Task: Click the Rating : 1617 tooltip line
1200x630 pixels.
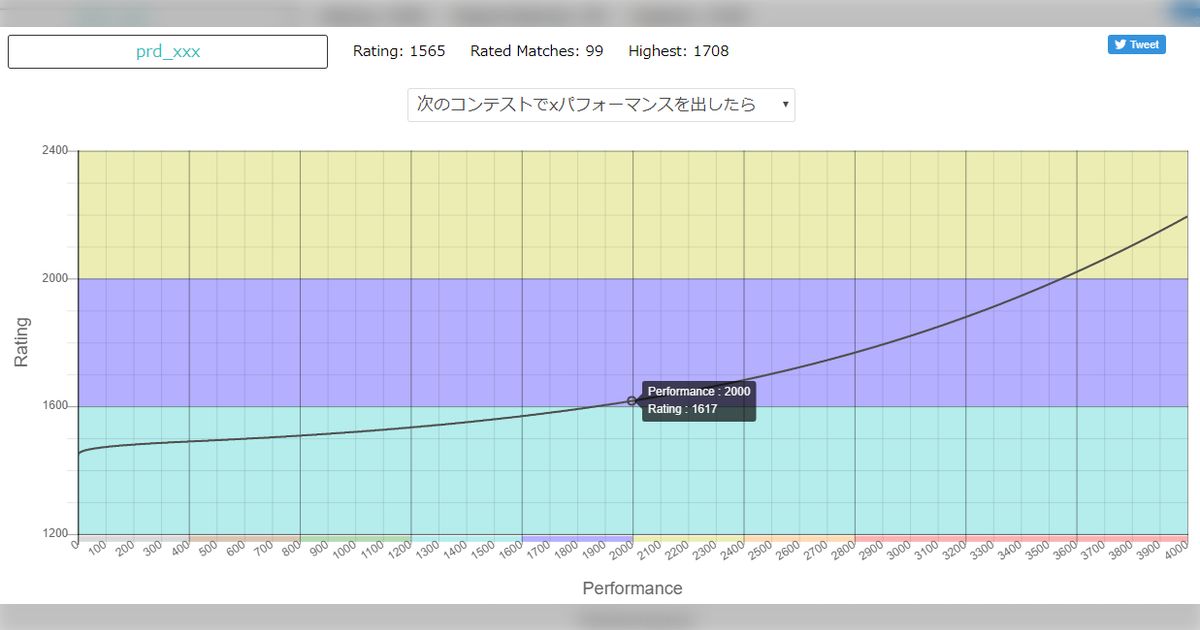Action: 683,409
